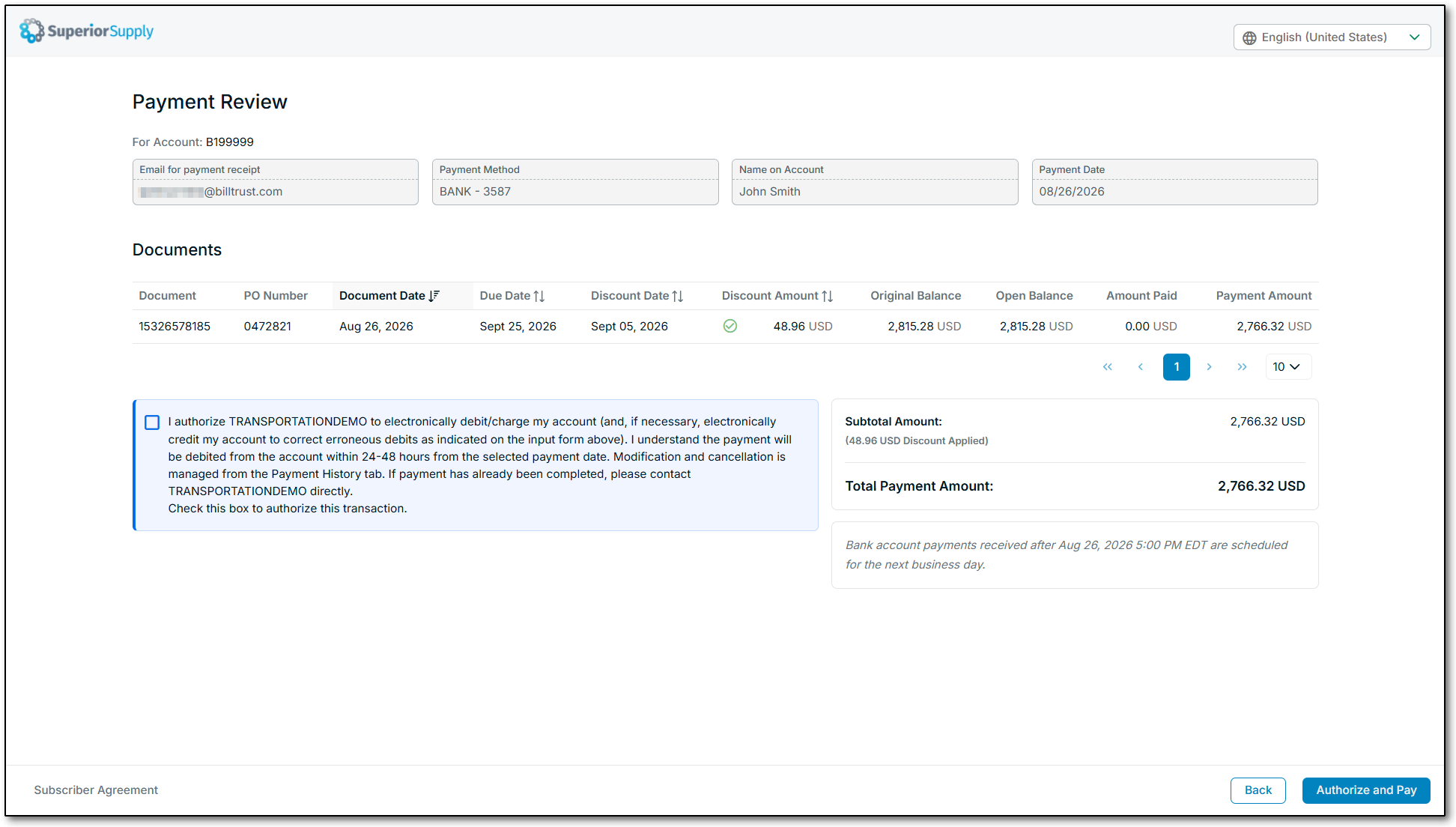Check the authorize transaction checkbox
The image size is (1456, 827).
click(152, 422)
